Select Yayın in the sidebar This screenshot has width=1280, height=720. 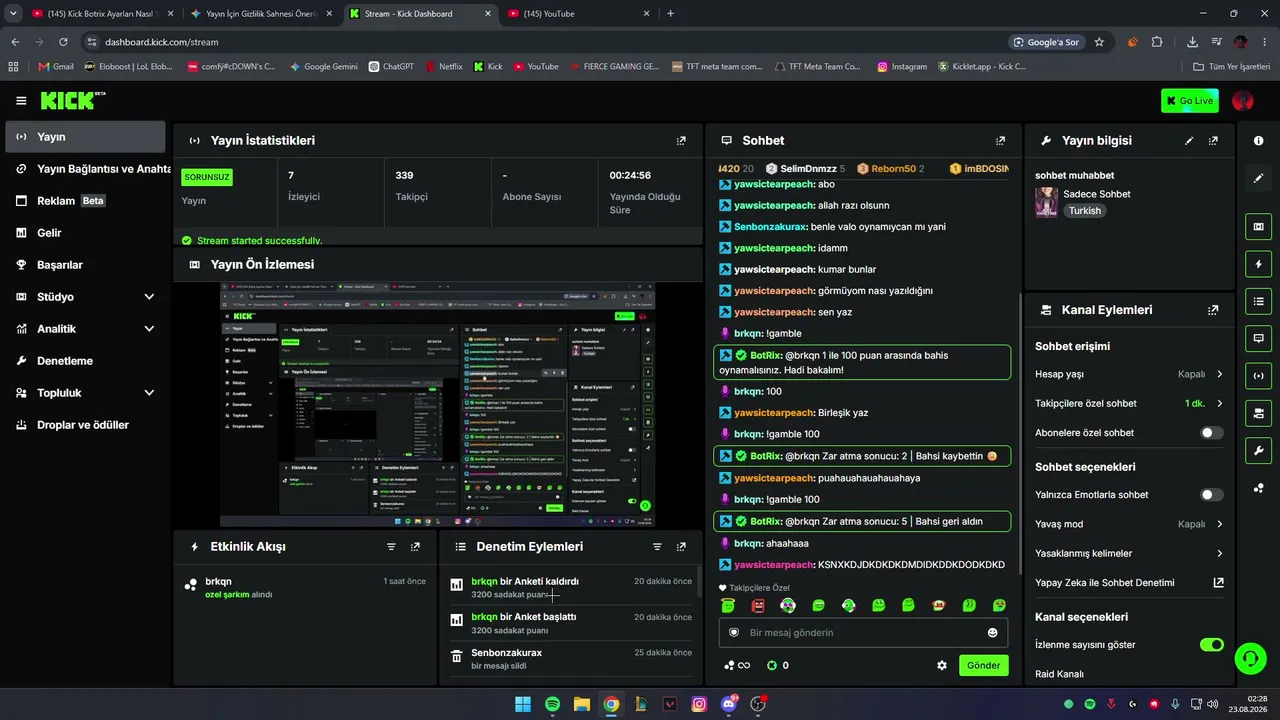pos(85,137)
